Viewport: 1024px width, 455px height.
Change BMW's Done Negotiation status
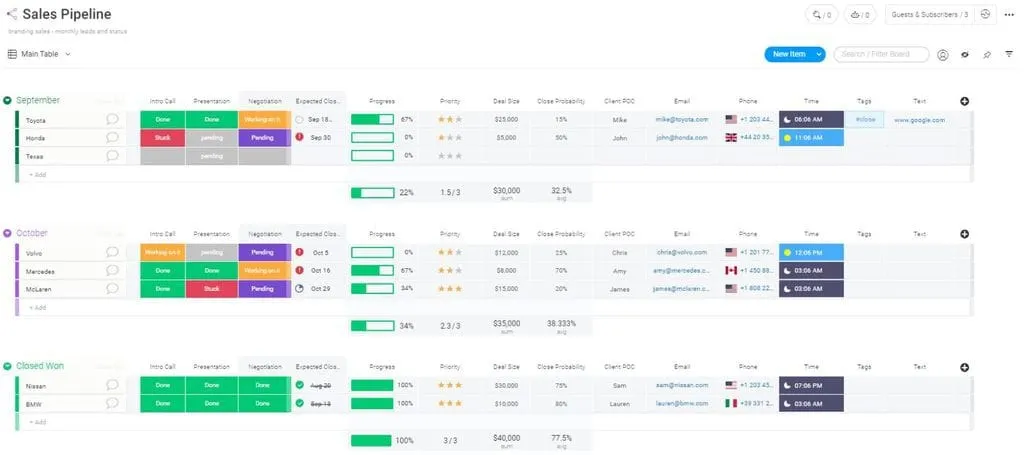point(264,403)
